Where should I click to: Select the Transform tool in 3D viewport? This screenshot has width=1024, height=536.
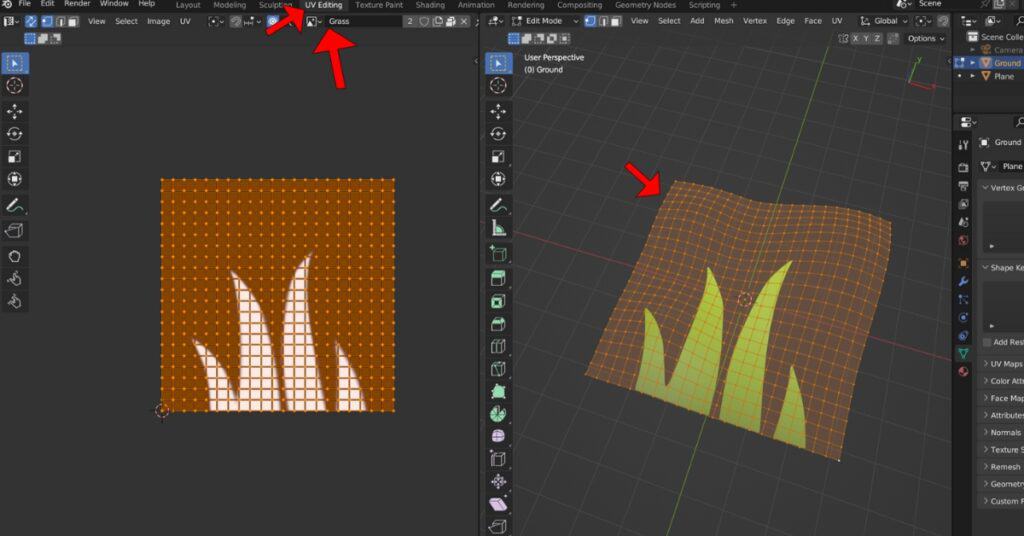tap(498, 179)
